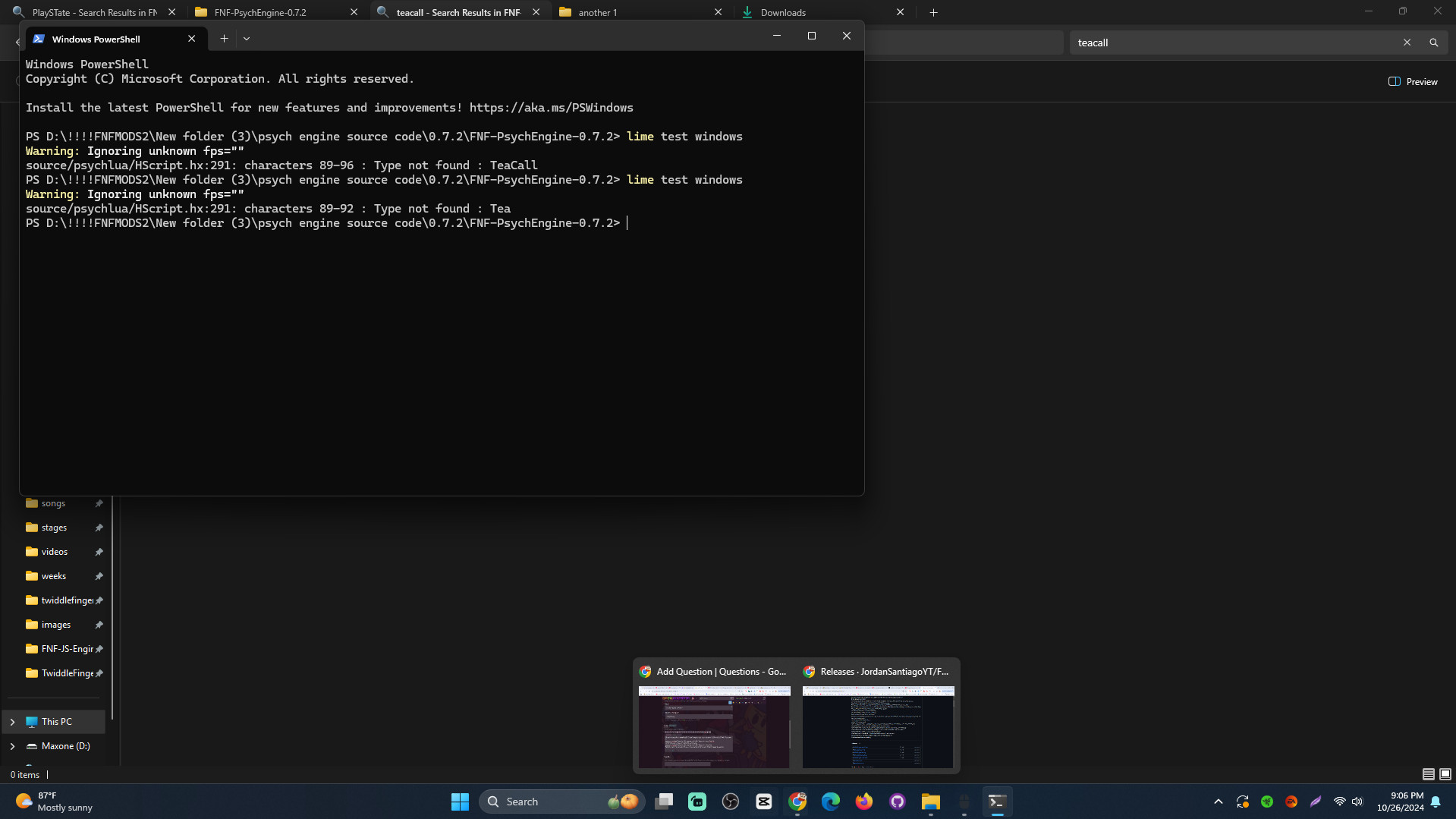Expand the This PC tree item
The width and height of the screenshot is (1456, 819).
[x=11, y=721]
